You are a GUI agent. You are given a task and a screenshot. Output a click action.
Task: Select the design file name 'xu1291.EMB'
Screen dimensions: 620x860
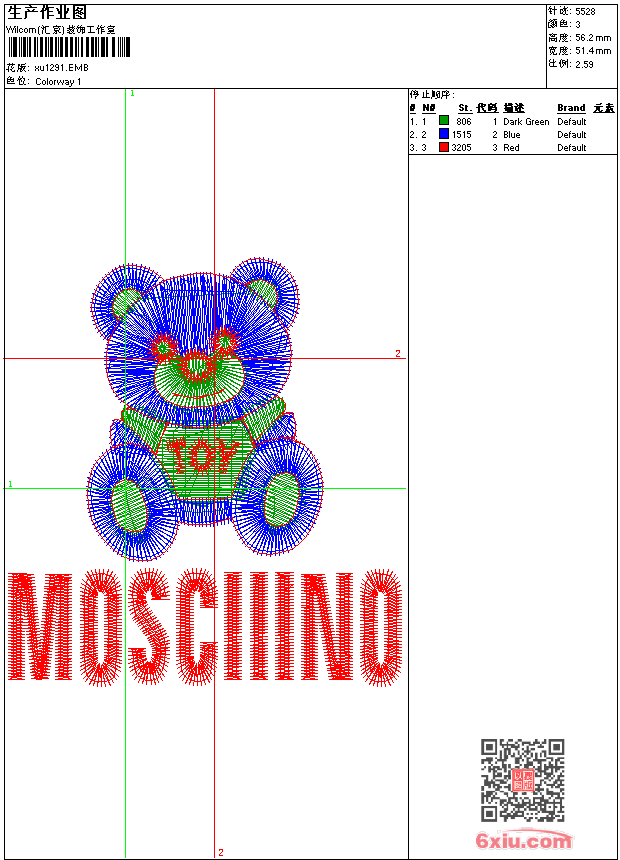tap(61, 68)
